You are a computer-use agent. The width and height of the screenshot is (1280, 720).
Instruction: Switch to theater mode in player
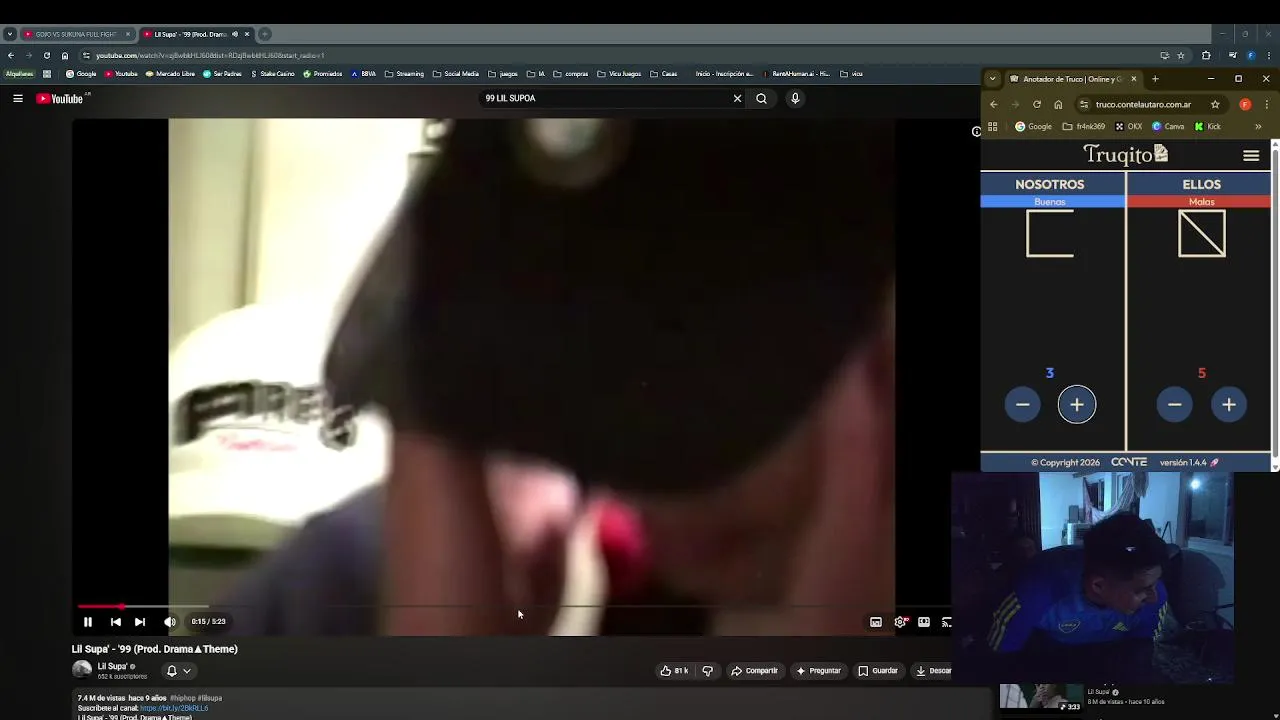[924, 622]
